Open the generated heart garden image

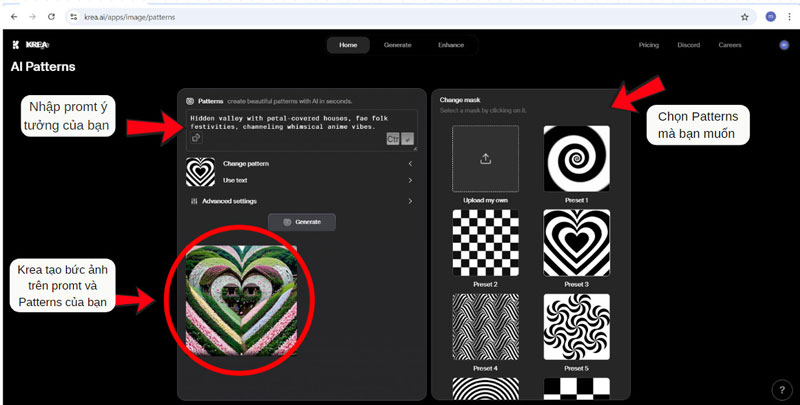(x=241, y=300)
